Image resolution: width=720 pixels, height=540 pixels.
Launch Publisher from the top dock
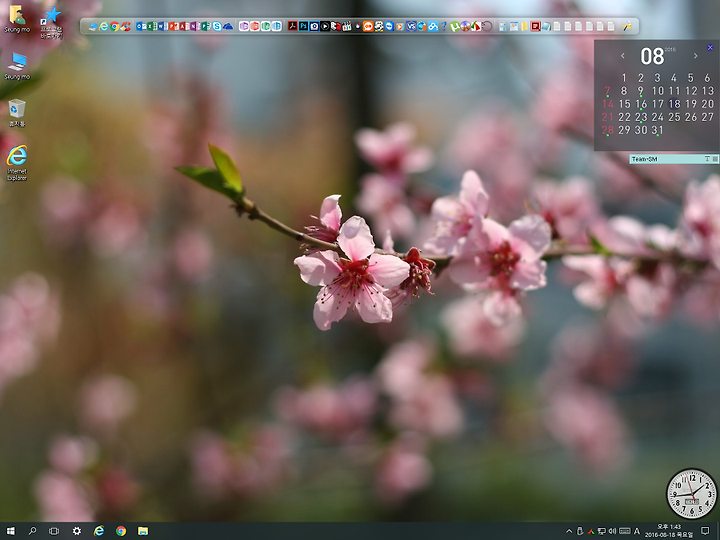point(206,27)
